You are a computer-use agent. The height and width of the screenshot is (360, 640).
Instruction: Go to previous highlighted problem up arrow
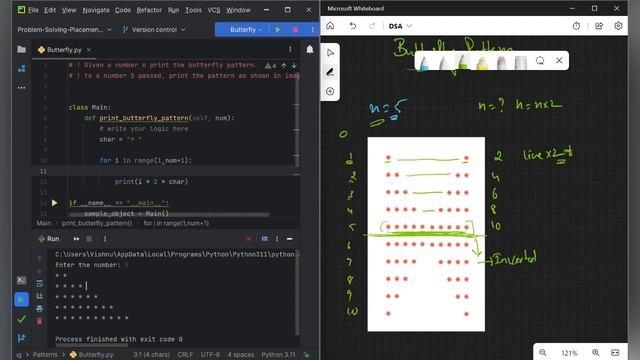pyautogui.click(x=284, y=65)
